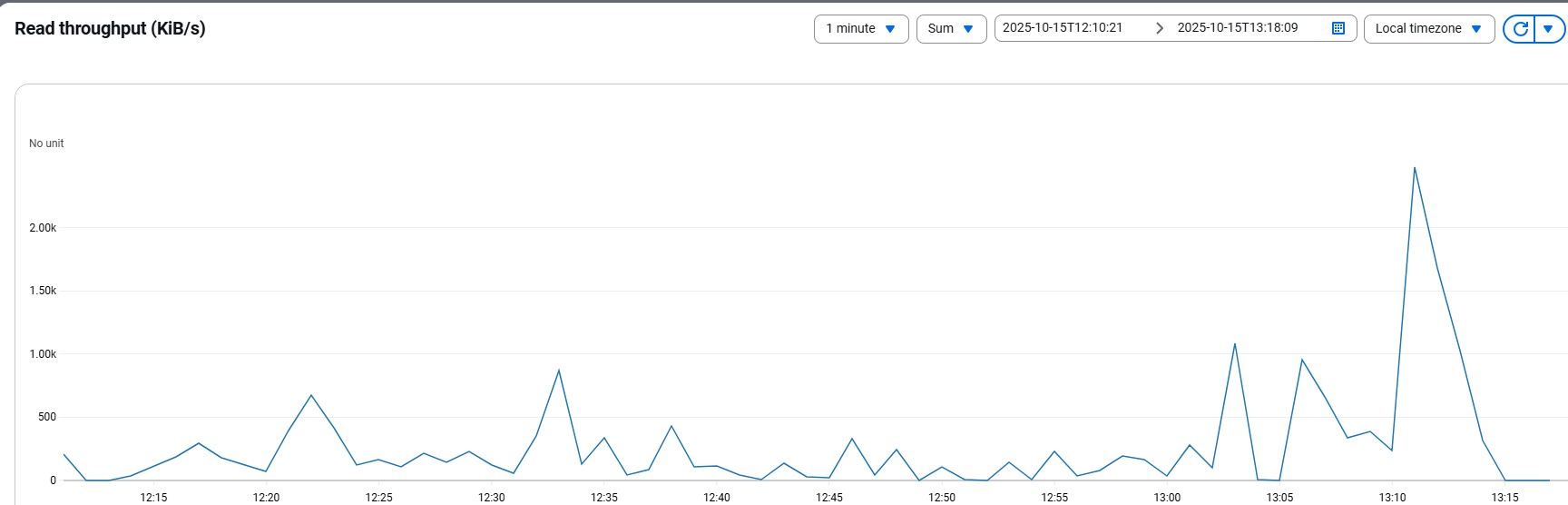Screen dimensions: 1568x505
Task: Click the 12:15 x-axis time label
Action: click(153, 497)
